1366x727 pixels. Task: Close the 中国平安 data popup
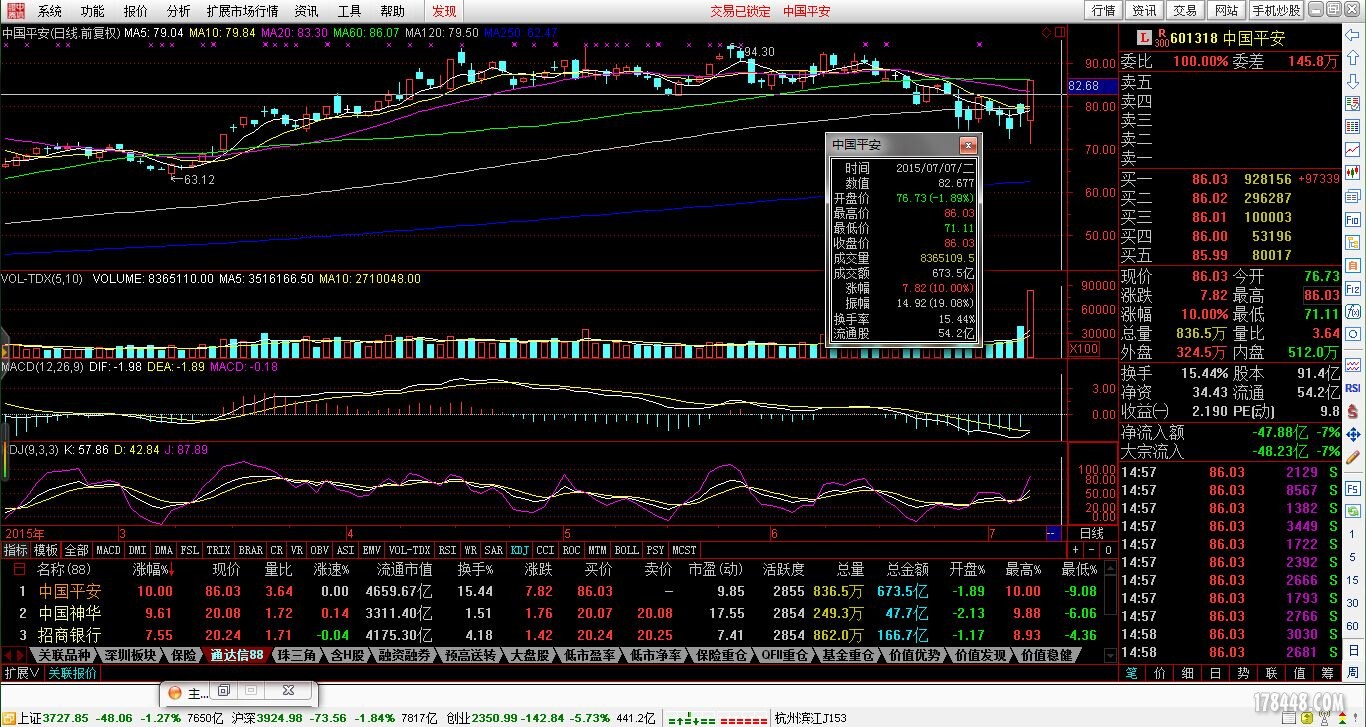pyautogui.click(x=967, y=145)
